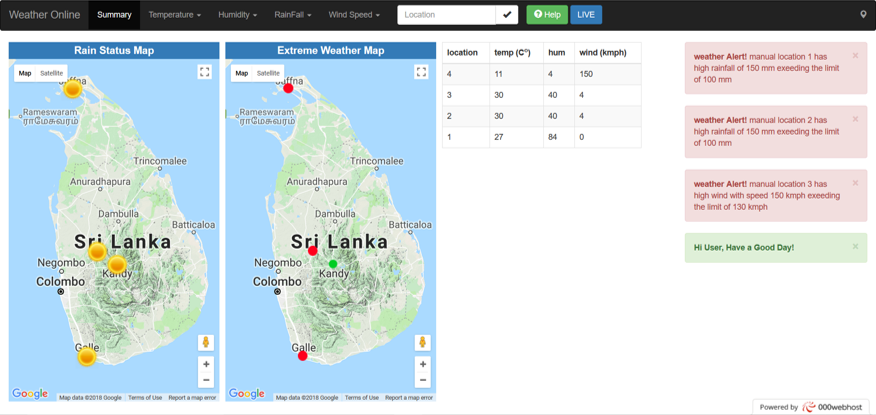Open the Wind Speed dropdown menu
The height and width of the screenshot is (415, 876).
click(354, 15)
